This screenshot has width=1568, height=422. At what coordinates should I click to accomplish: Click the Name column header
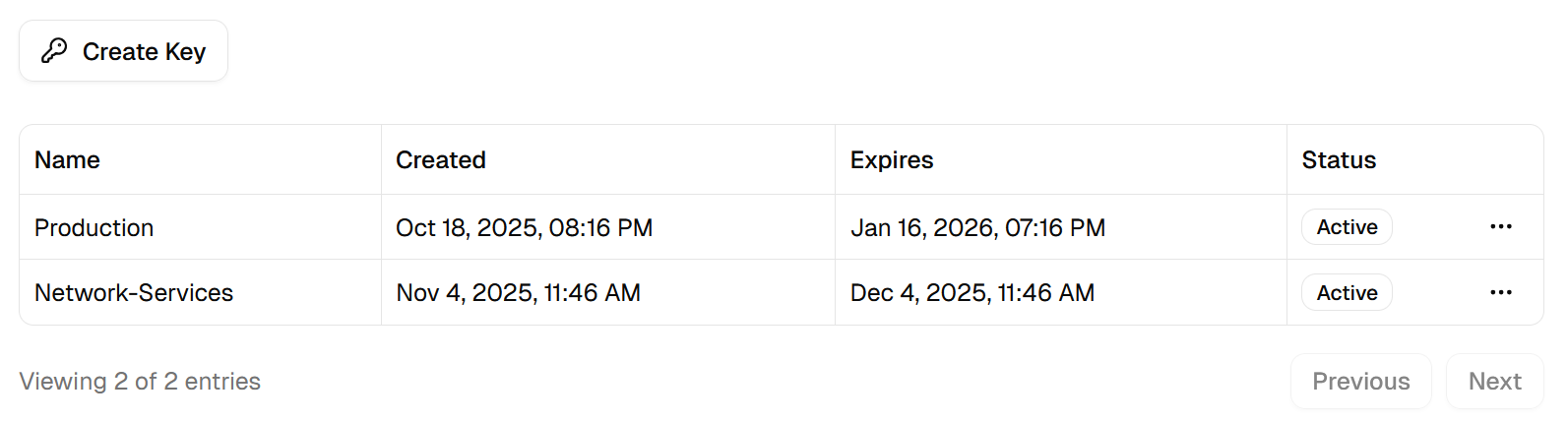(67, 160)
